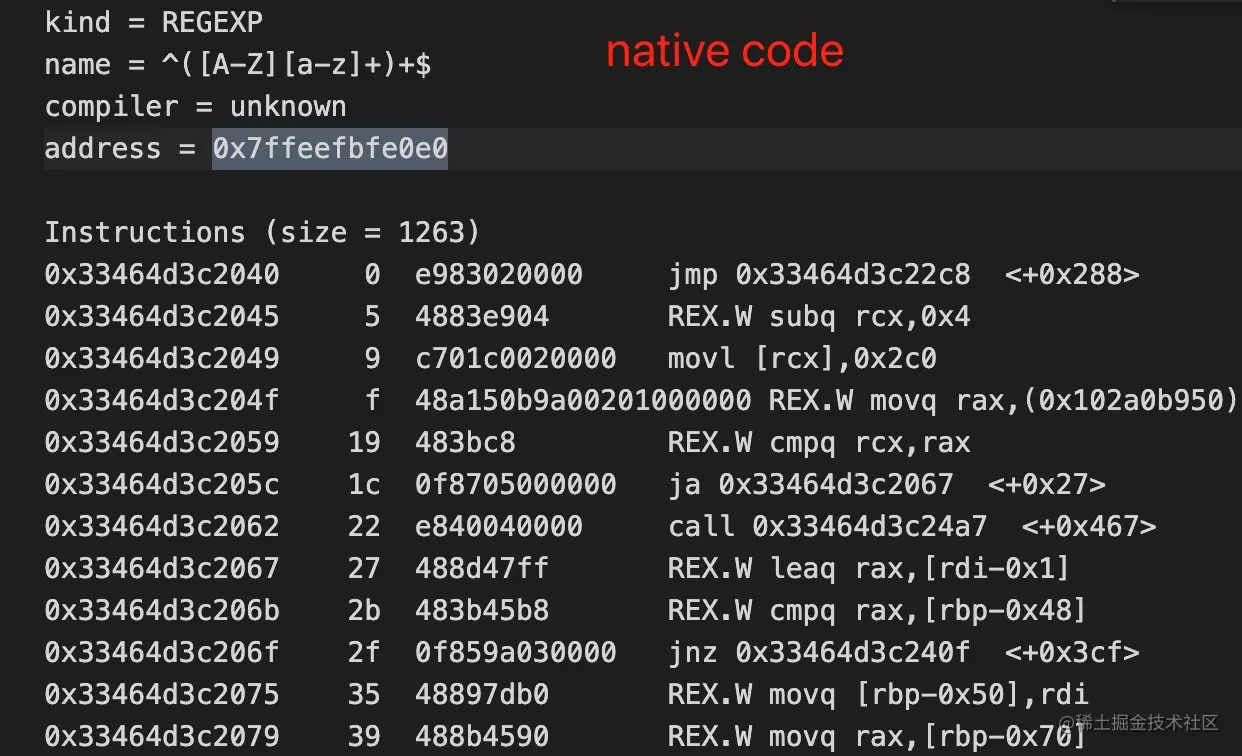Click the jump offset <+0x3cf>
This screenshot has width=1242, height=756.
pos(1071,653)
